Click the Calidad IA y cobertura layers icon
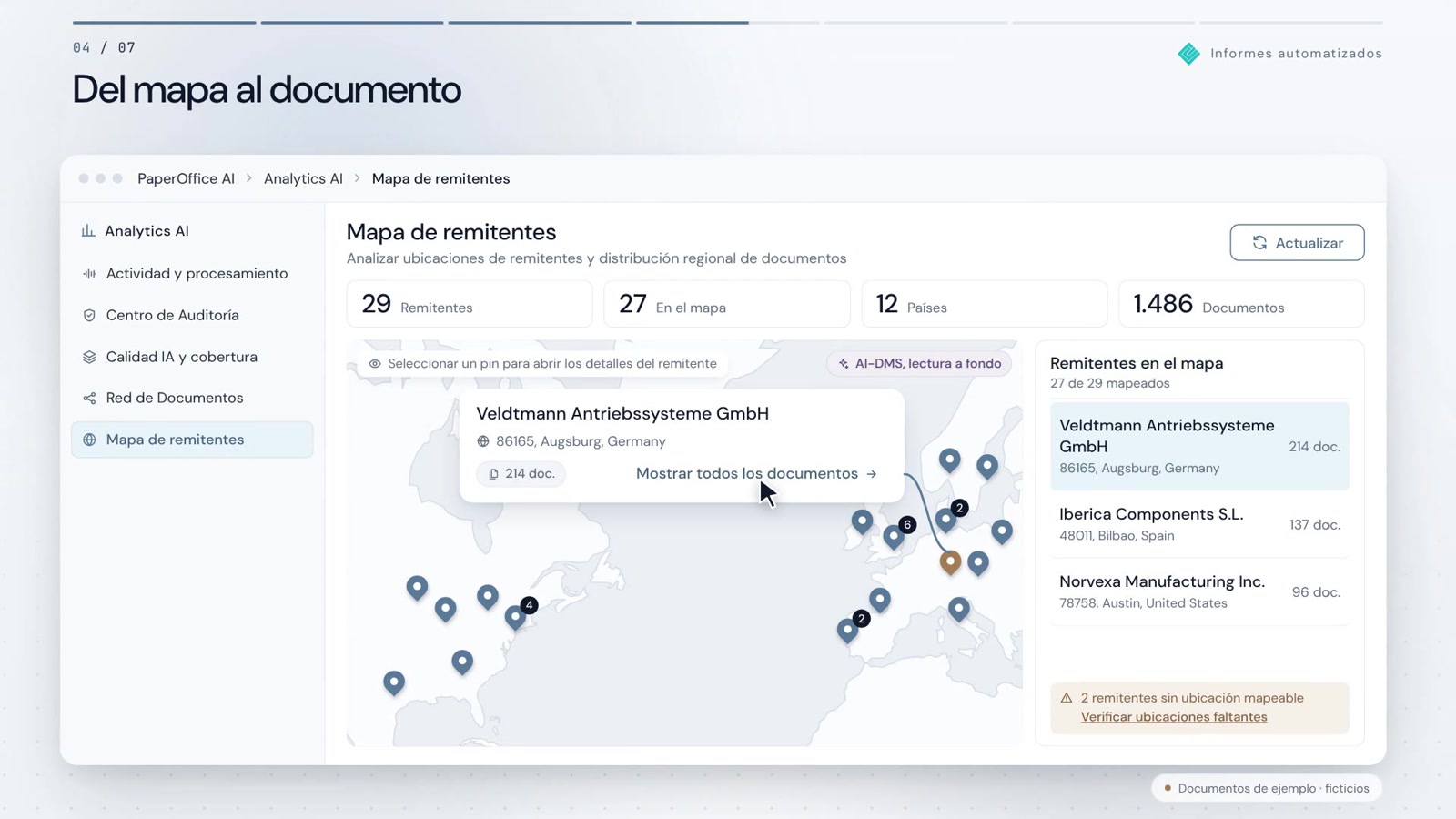The image size is (1456, 819). (x=89, y=357)
